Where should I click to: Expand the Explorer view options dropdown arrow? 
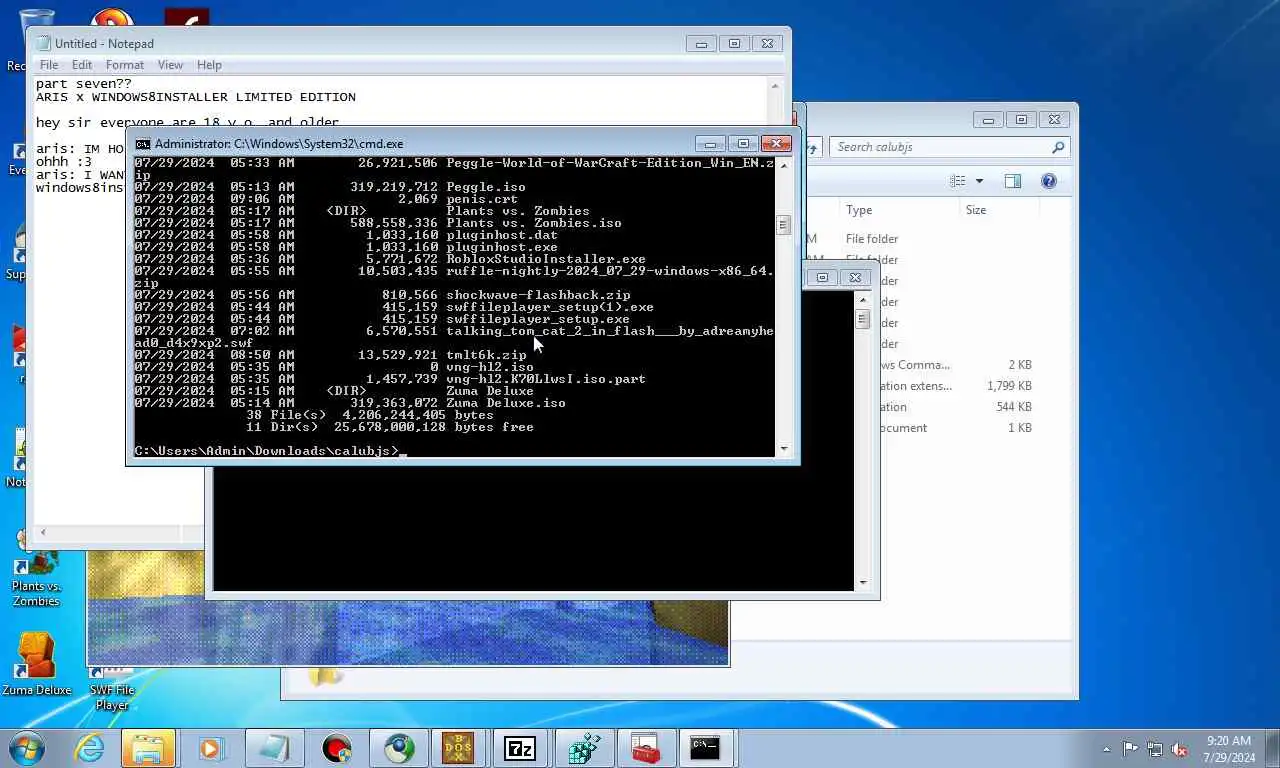click(x=979, y=181)
